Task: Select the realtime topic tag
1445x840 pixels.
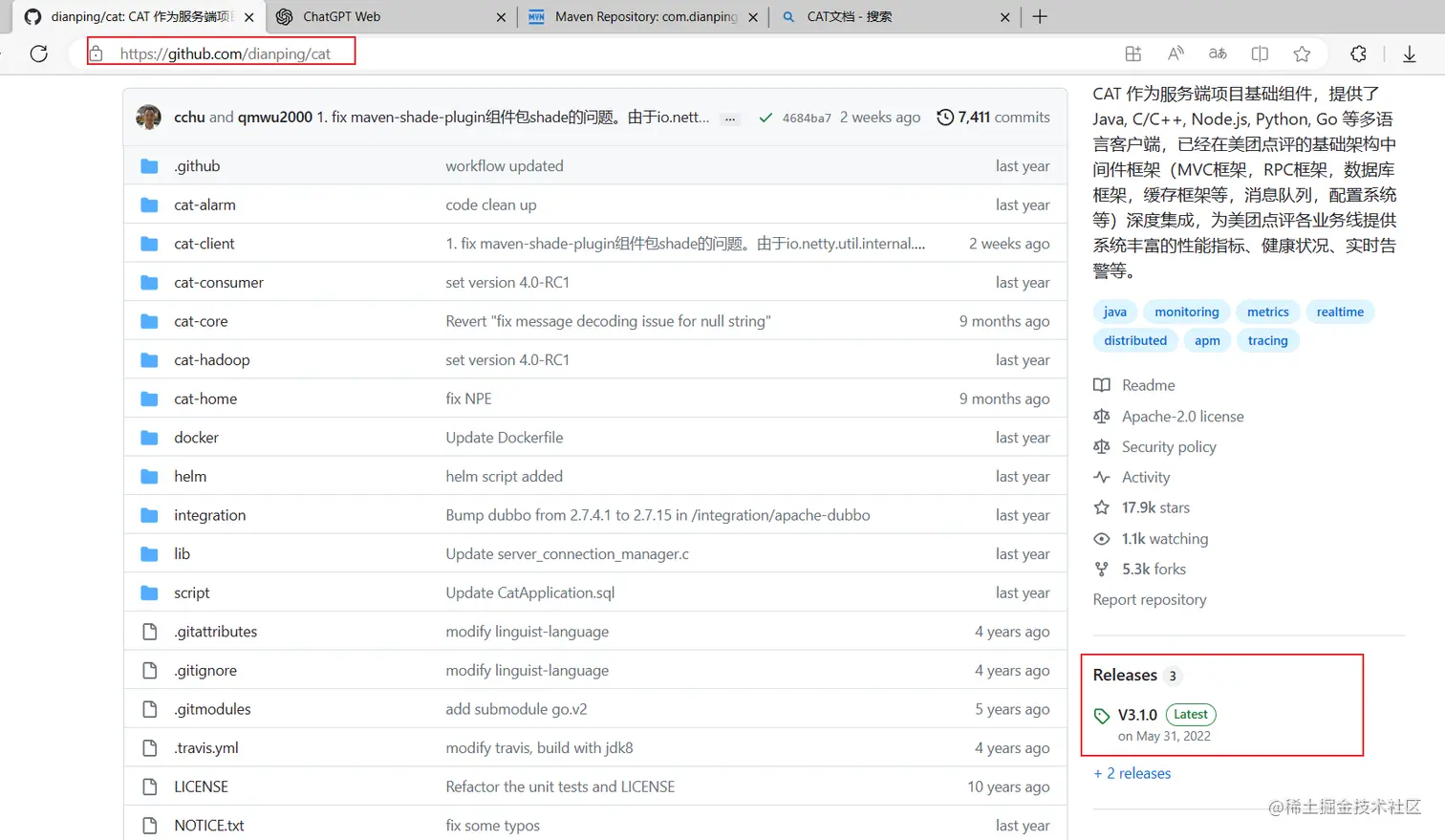Action: click(x=1340, y=312)
